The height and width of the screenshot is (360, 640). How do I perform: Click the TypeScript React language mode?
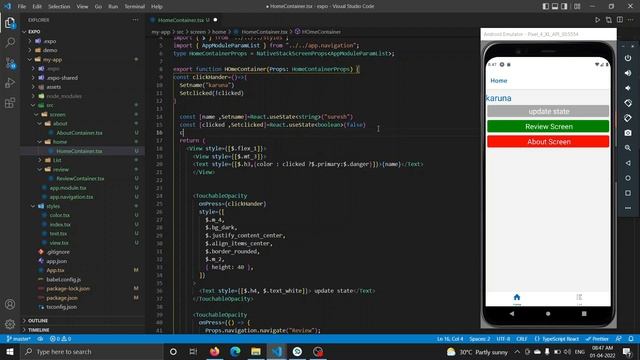click(x=557, y=339)
